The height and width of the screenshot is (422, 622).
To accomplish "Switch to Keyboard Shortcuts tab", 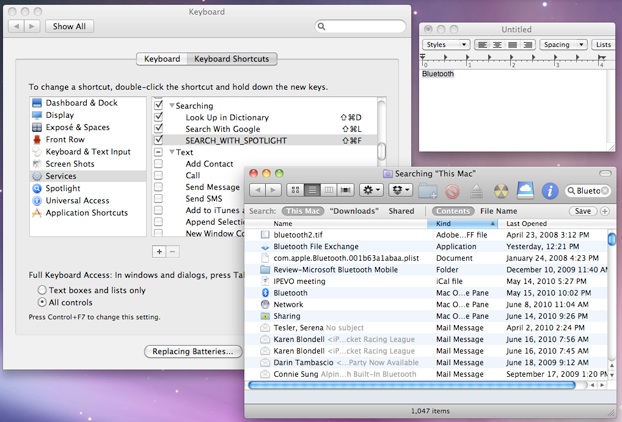I will (232, 59).
